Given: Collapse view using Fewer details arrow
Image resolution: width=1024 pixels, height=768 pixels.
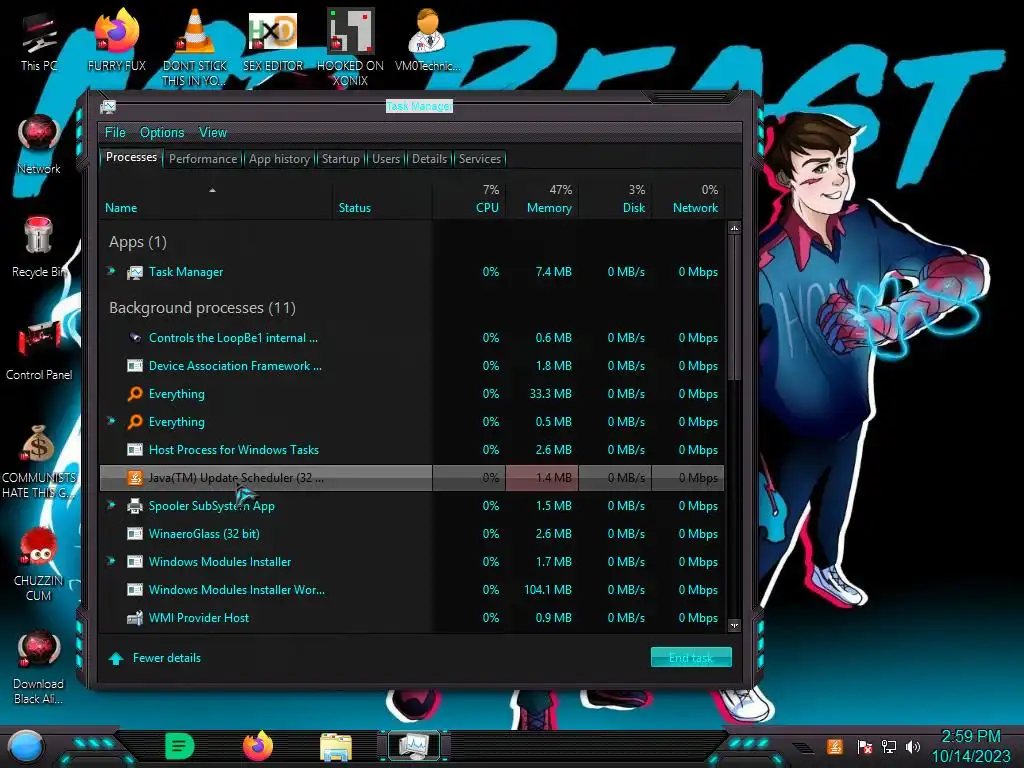Looking at the screenshot, I should click(116, 658).
